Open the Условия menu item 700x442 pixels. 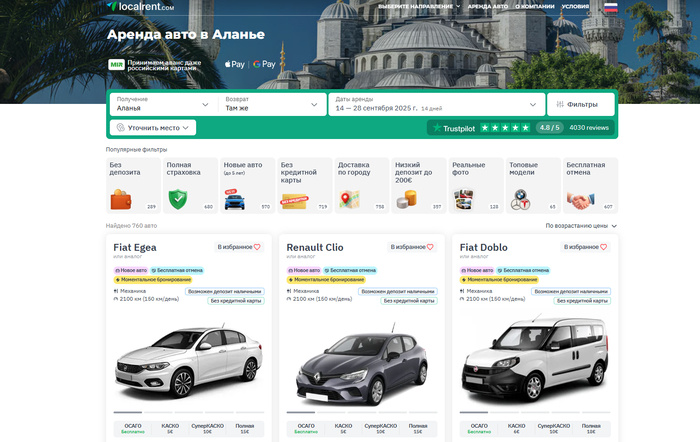click(575, 6)
